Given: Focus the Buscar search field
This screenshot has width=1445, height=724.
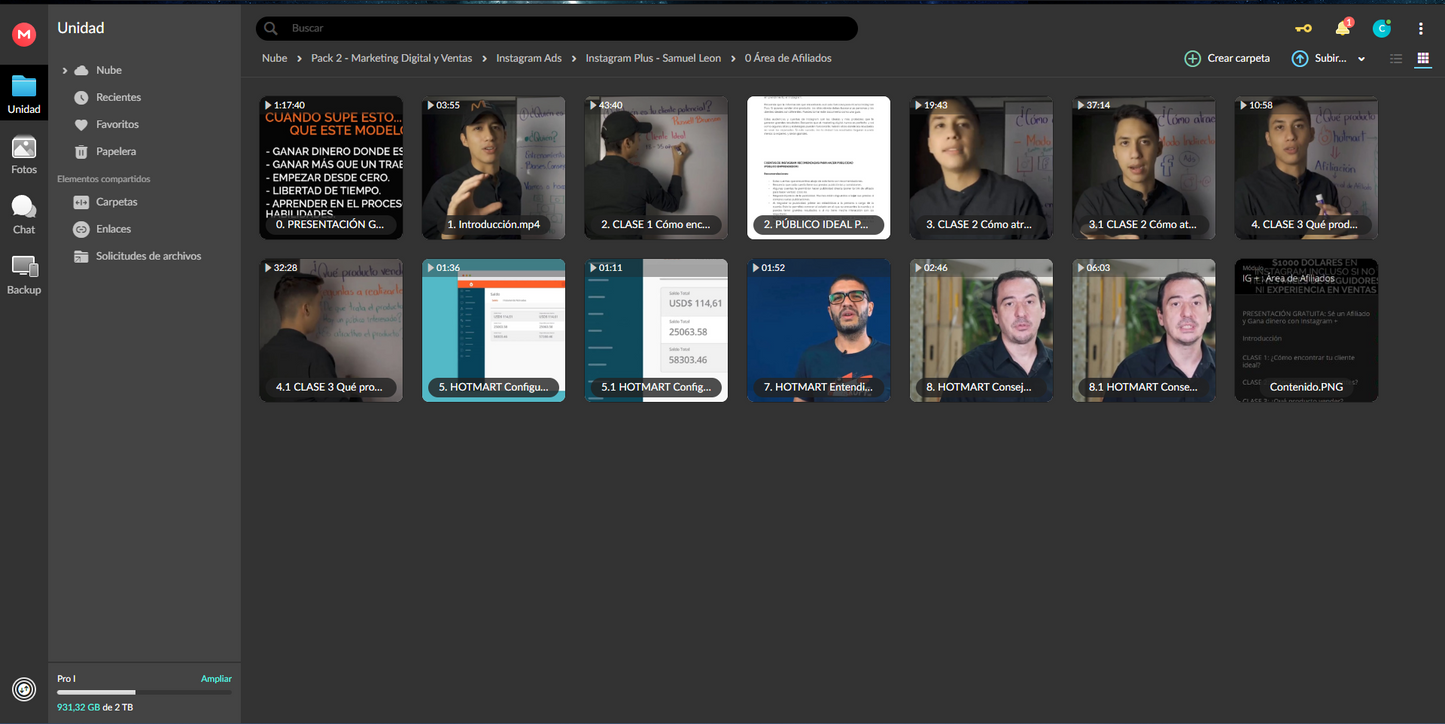Looking at the screenshot, I should tap(556, 28).
